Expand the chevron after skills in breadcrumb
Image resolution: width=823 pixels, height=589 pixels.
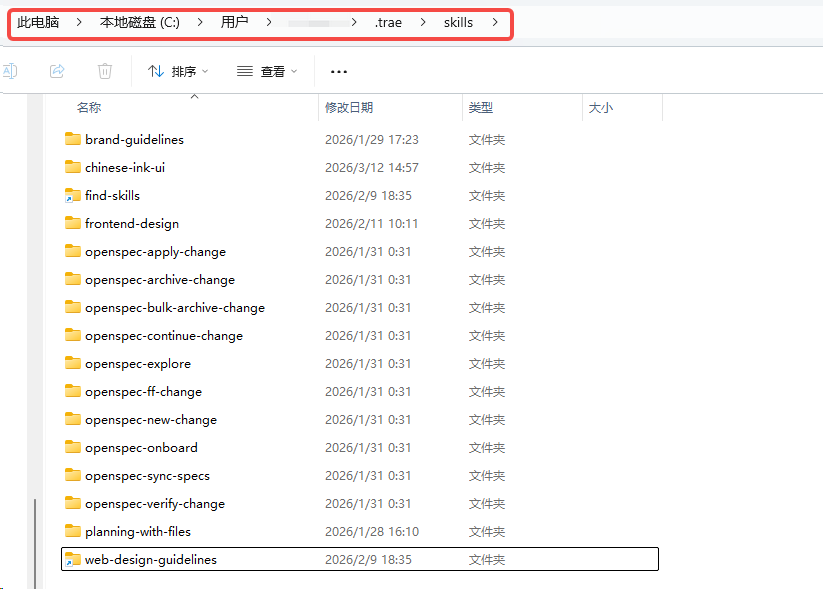point(495,22)
